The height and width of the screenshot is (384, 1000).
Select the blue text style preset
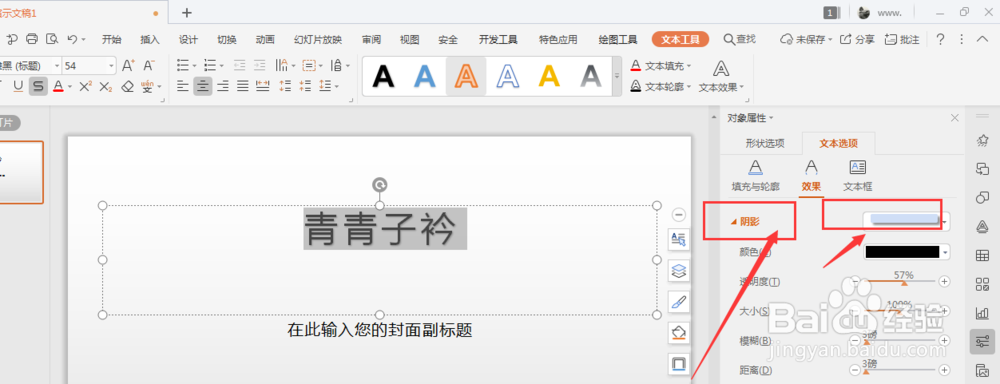(x=425, y=77)
